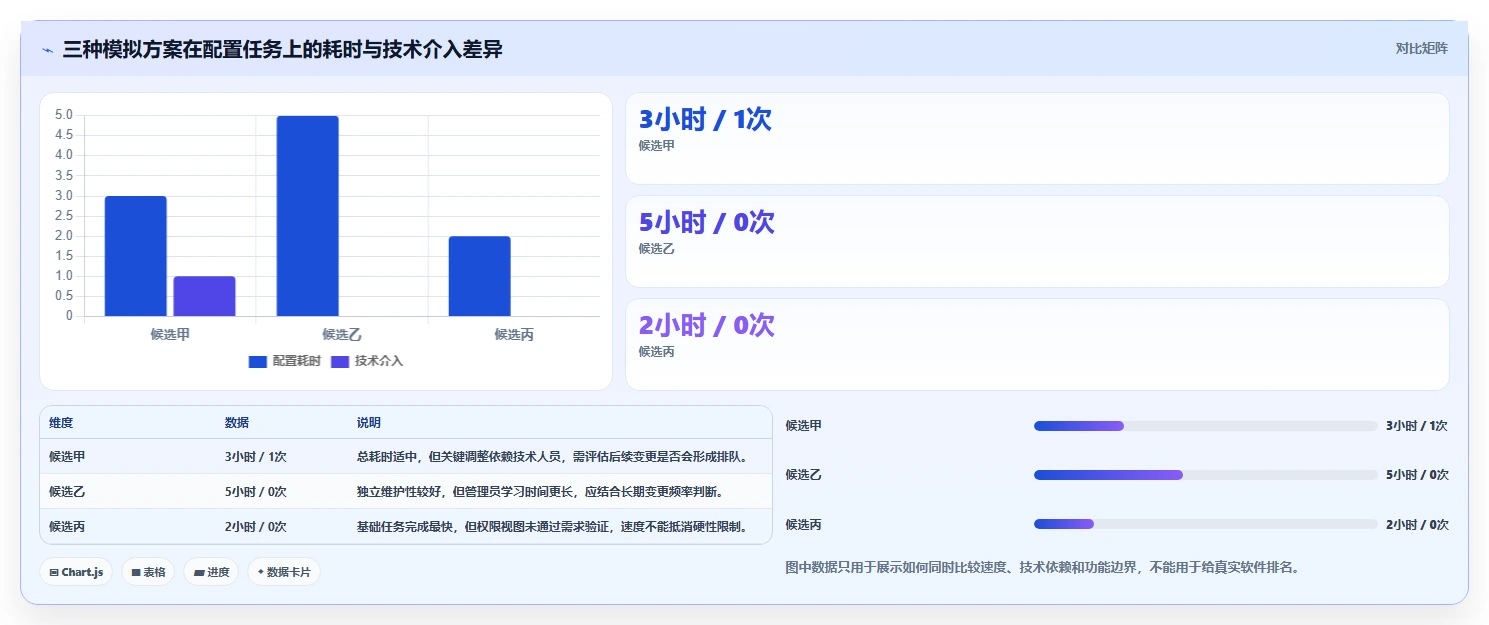
Task: Click table cell 2小时 / 0次
Action: click(x=256, y=527)
